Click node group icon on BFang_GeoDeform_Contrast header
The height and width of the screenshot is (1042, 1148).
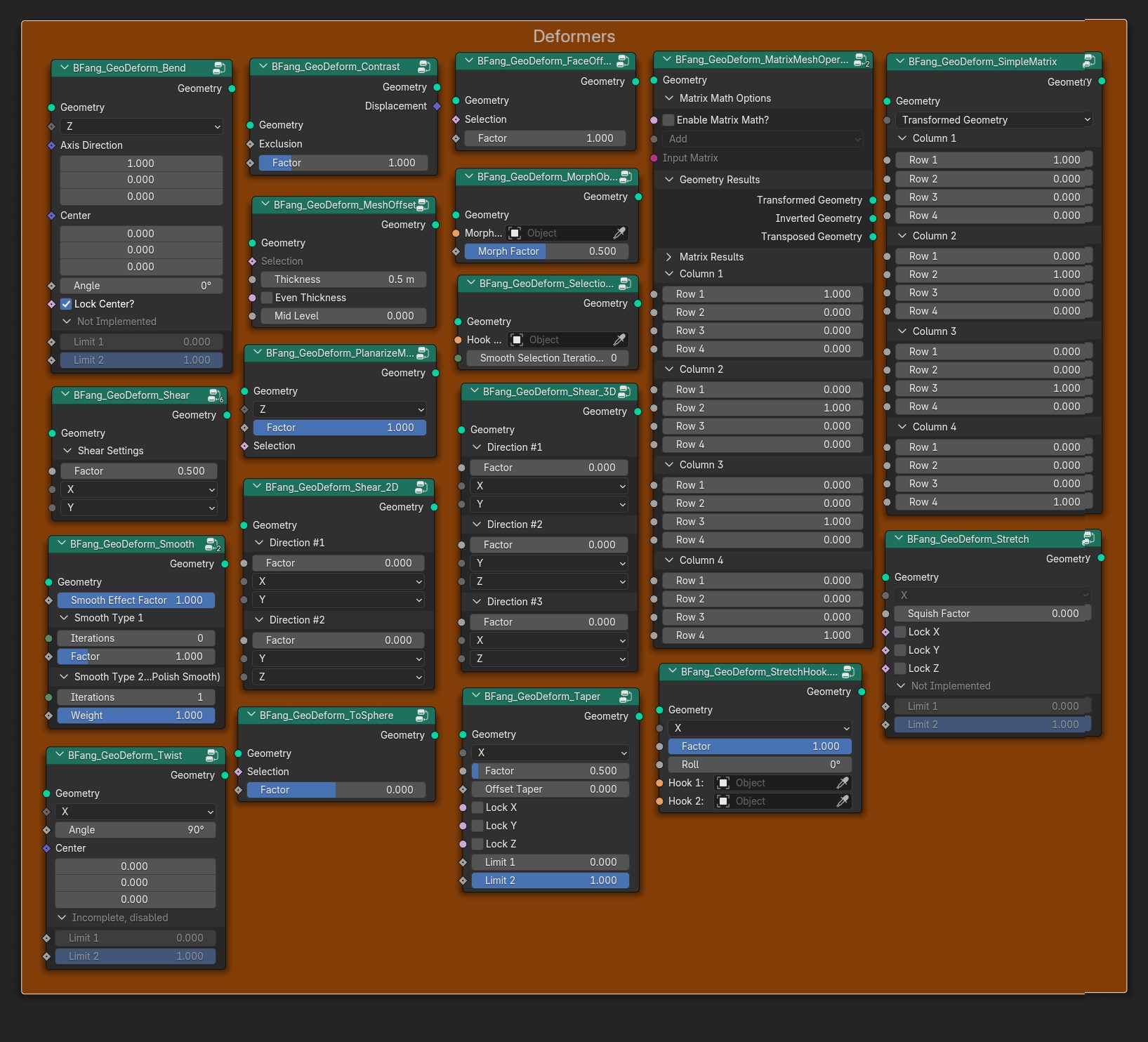click(424, 67)
